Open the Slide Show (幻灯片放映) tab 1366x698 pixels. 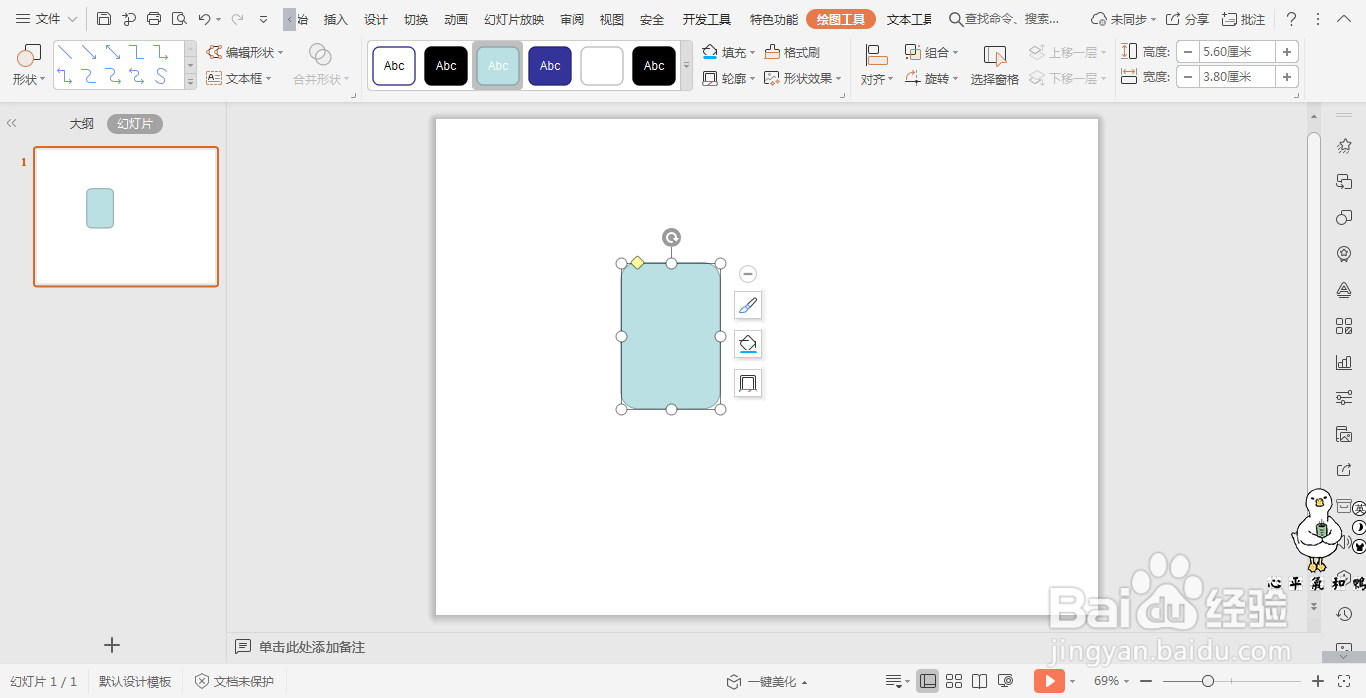coord(514,19)
